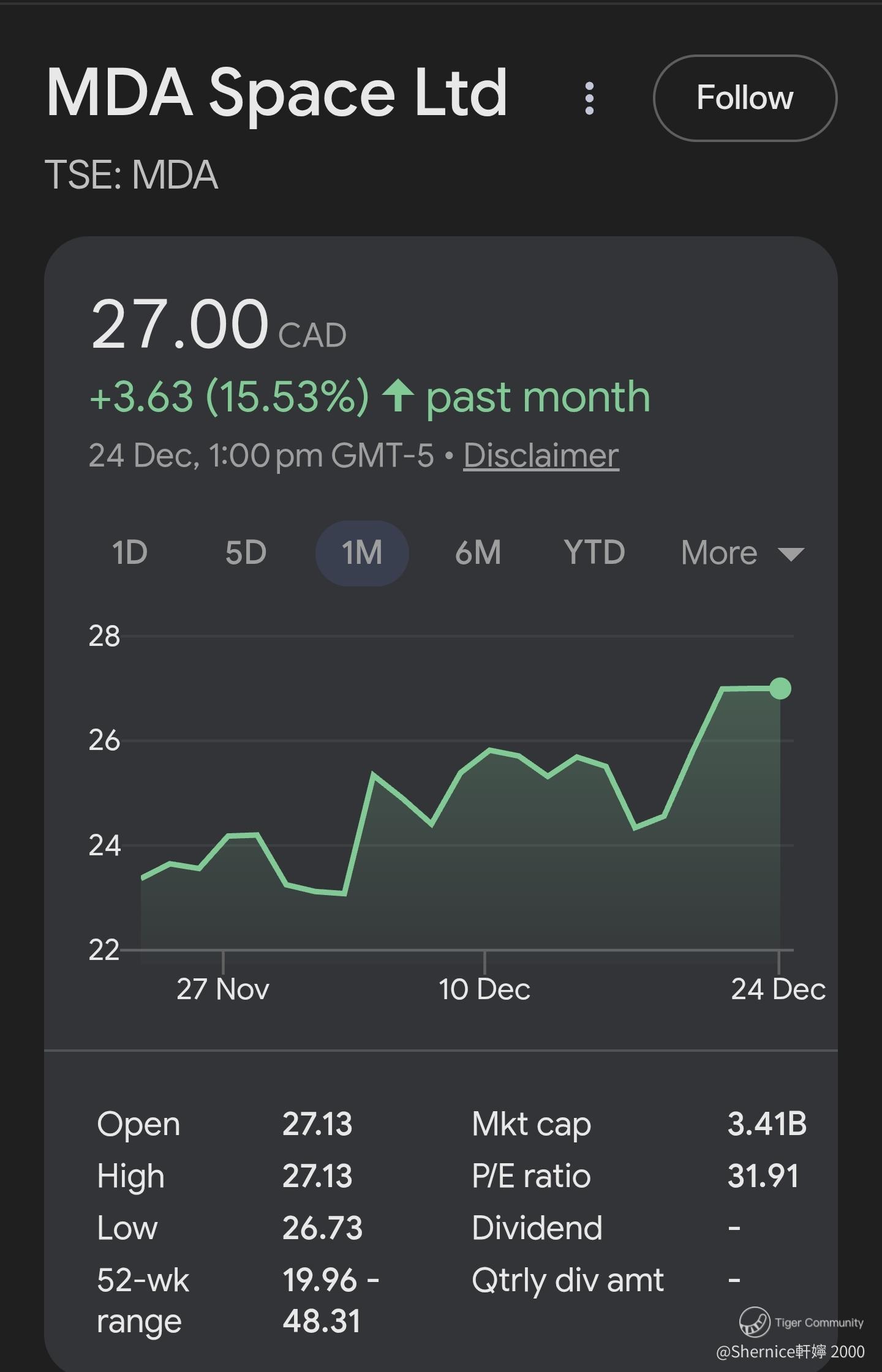Select the YTD chart range
Screen dimensions: 882x1372
(x=594, y=553)
